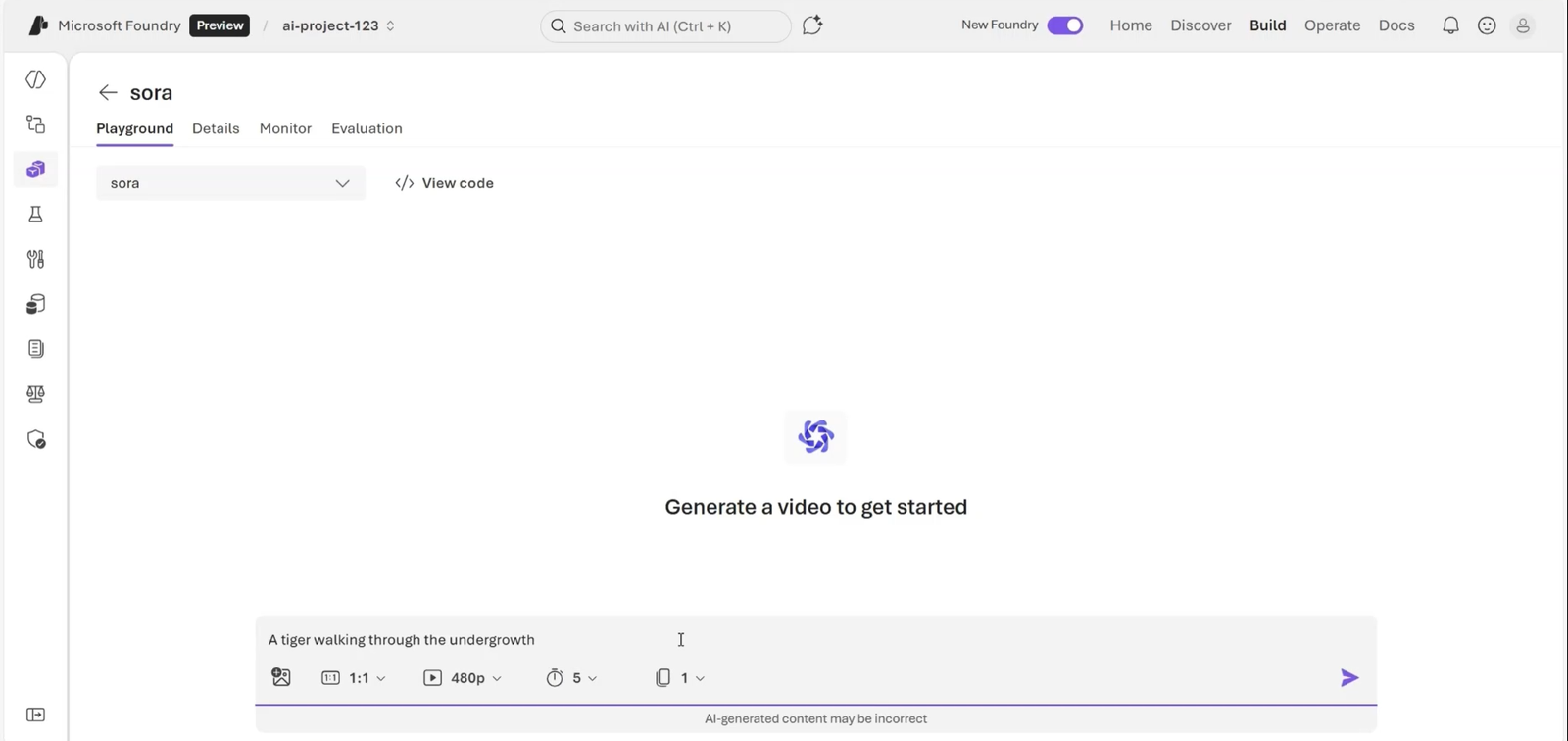Send the prompt with the arrow icon
This screenshot has height=741, width=1568.
click(x=1349, y=677)
